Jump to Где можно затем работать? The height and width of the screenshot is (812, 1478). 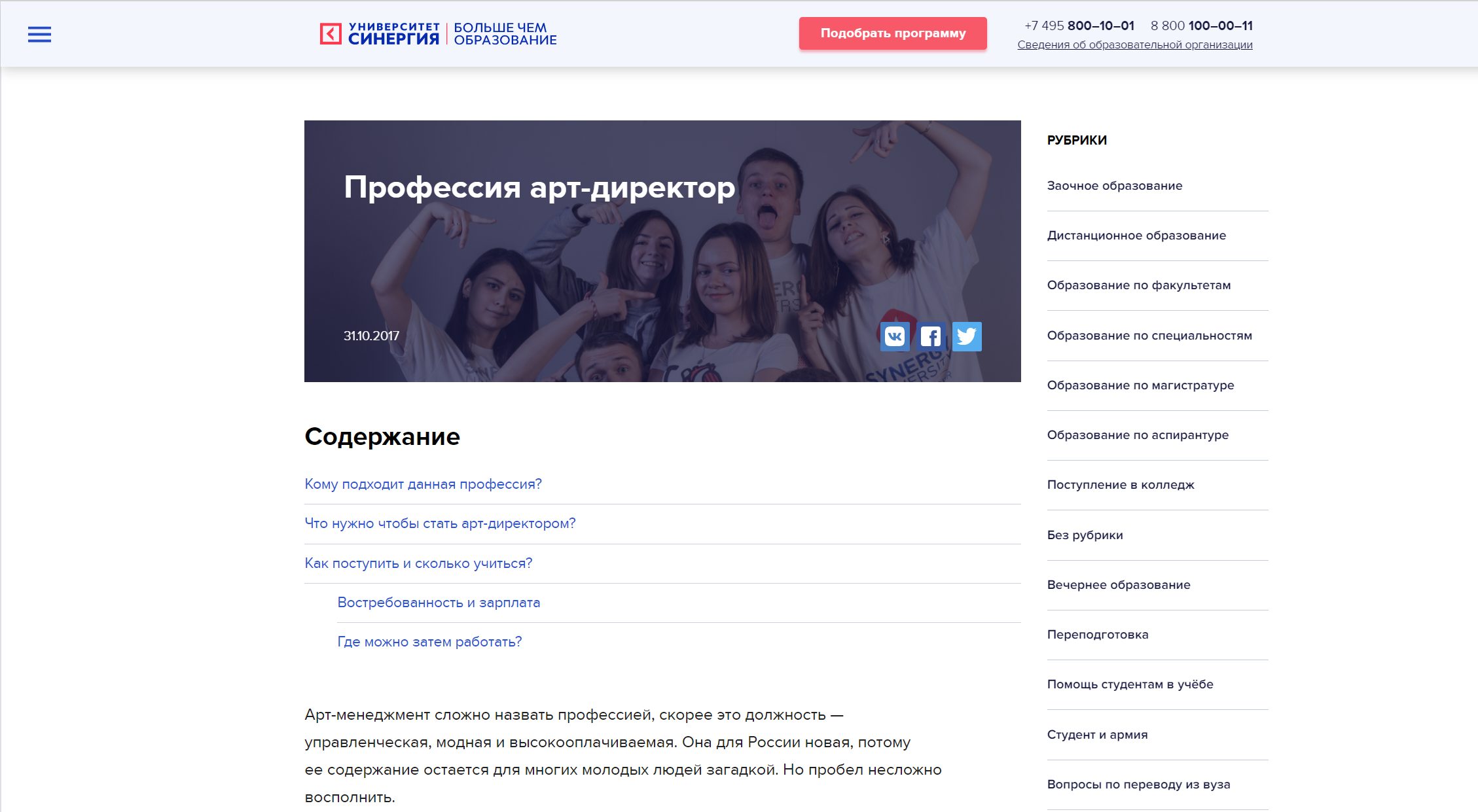(x=429, y=642)
